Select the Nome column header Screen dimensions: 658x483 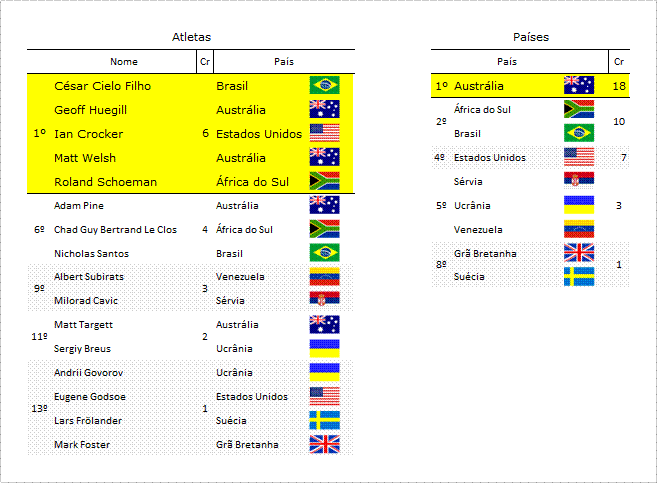coord(124,62)
